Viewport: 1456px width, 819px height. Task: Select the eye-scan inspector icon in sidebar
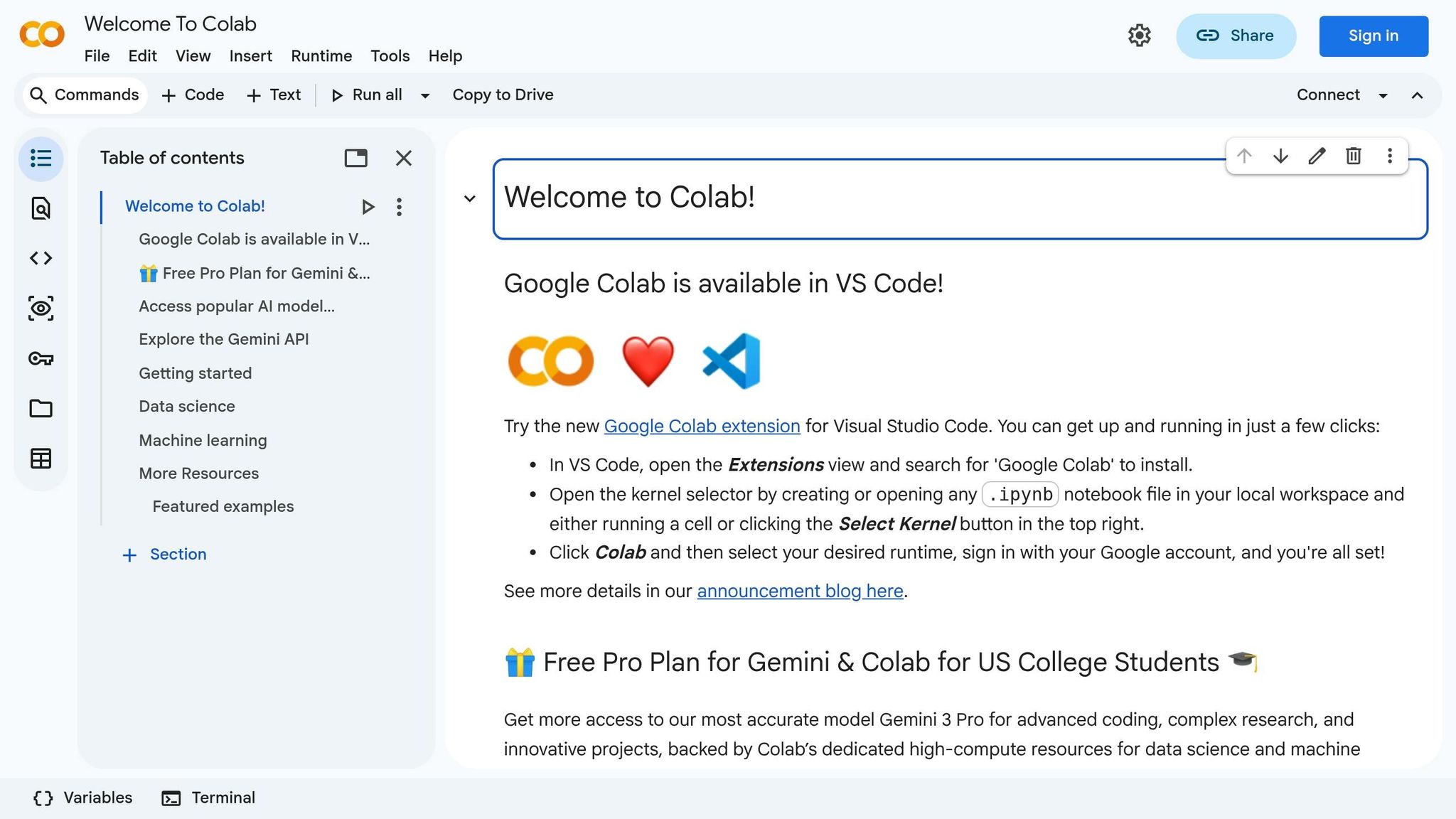click(x=41, y=309)
